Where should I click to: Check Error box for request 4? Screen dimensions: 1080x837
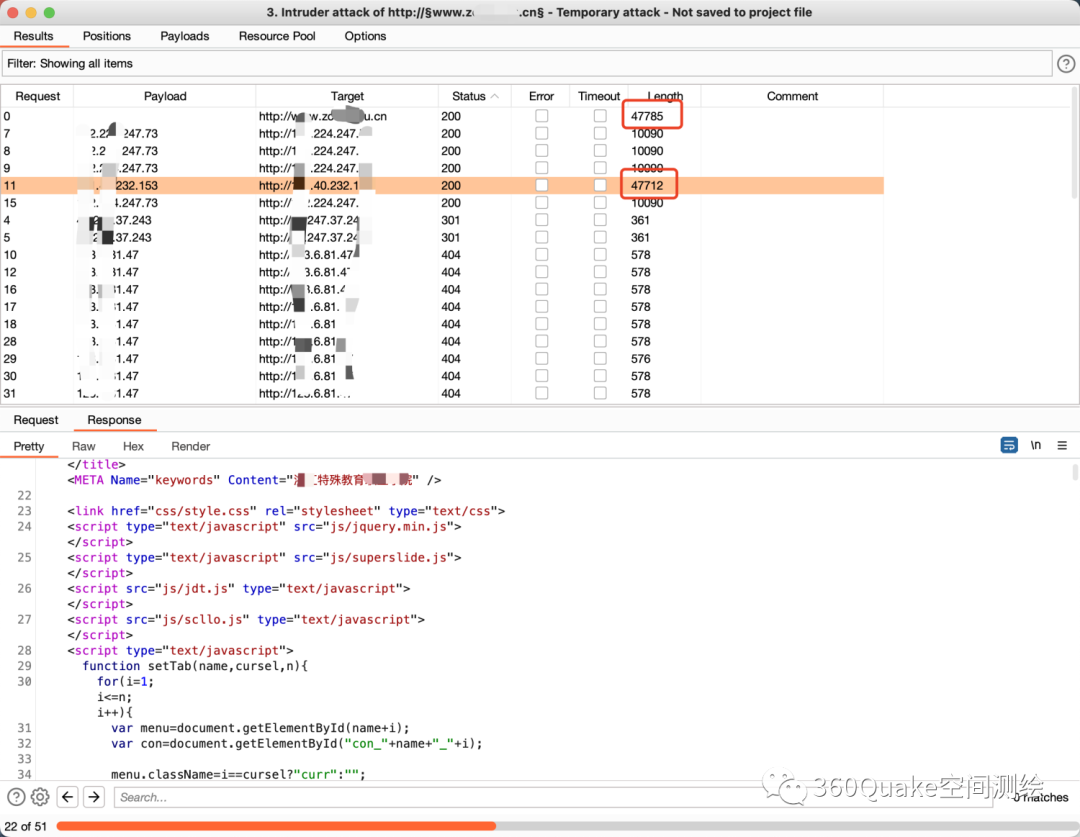pyautogui.click(x=542, y=220)
